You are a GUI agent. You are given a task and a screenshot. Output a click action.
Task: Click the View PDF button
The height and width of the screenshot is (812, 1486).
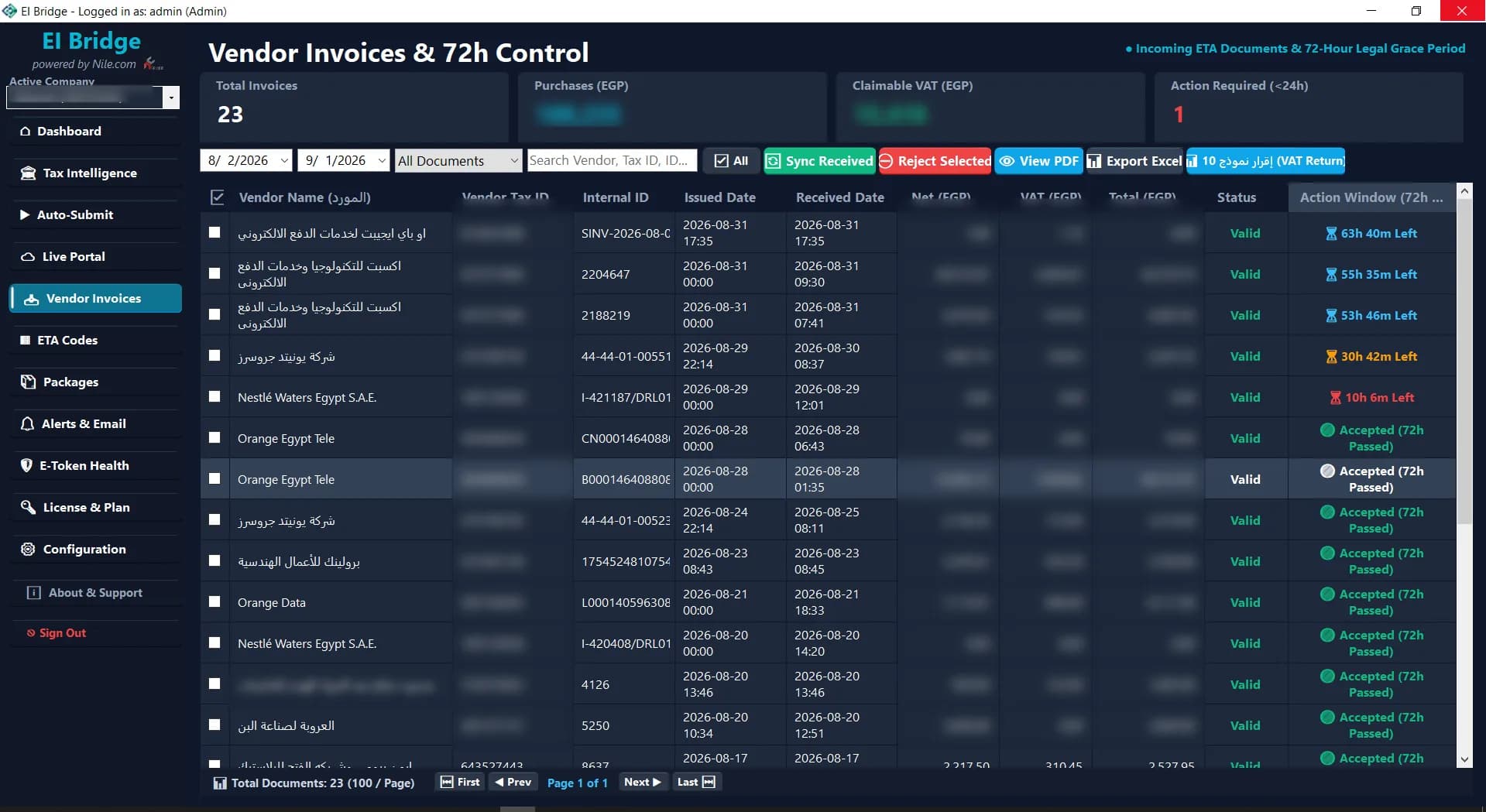pos(1038,161)
